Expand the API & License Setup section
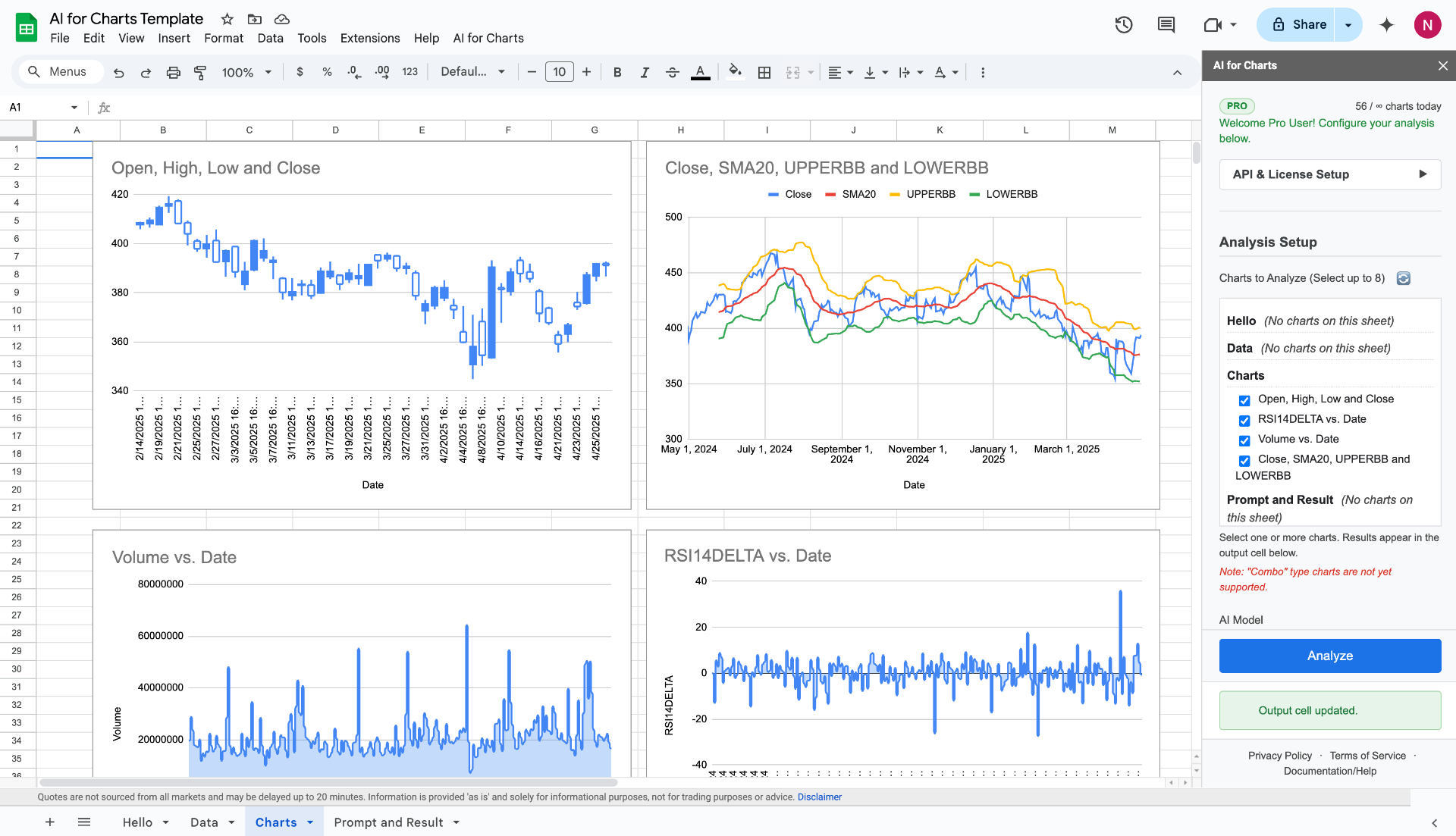 1329,174
